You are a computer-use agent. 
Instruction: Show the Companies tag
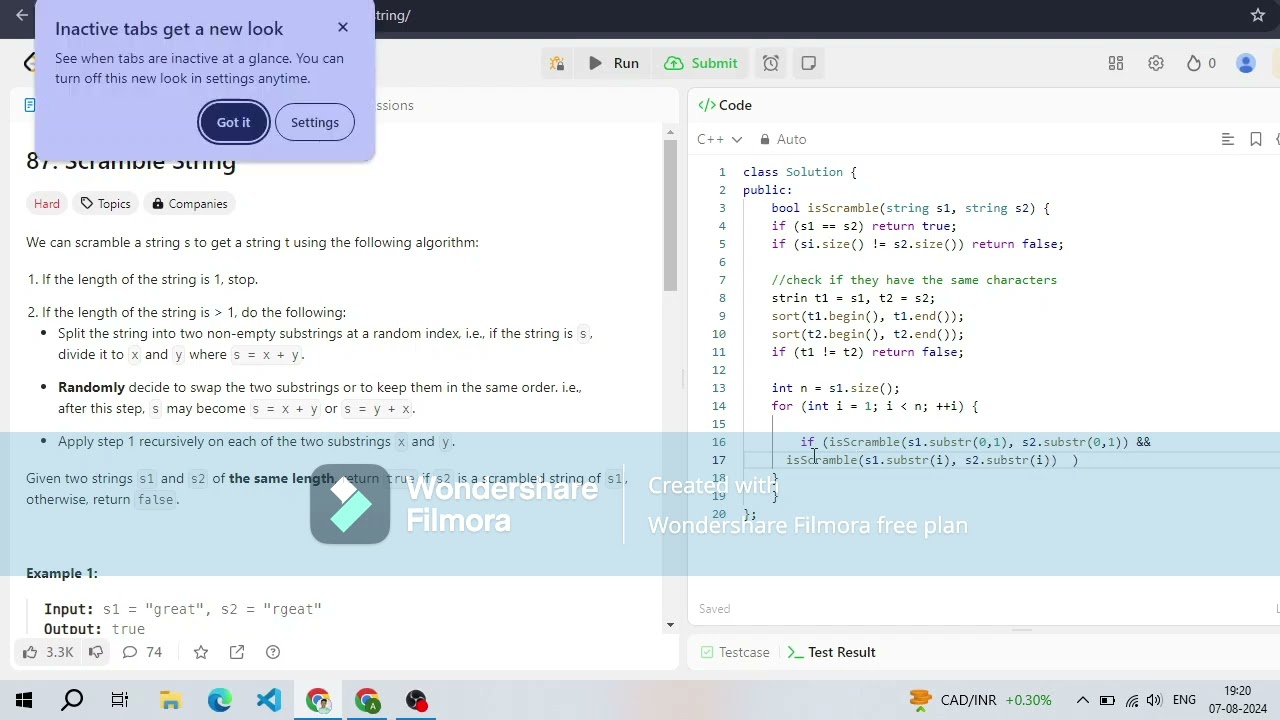[x=190, y=203]
